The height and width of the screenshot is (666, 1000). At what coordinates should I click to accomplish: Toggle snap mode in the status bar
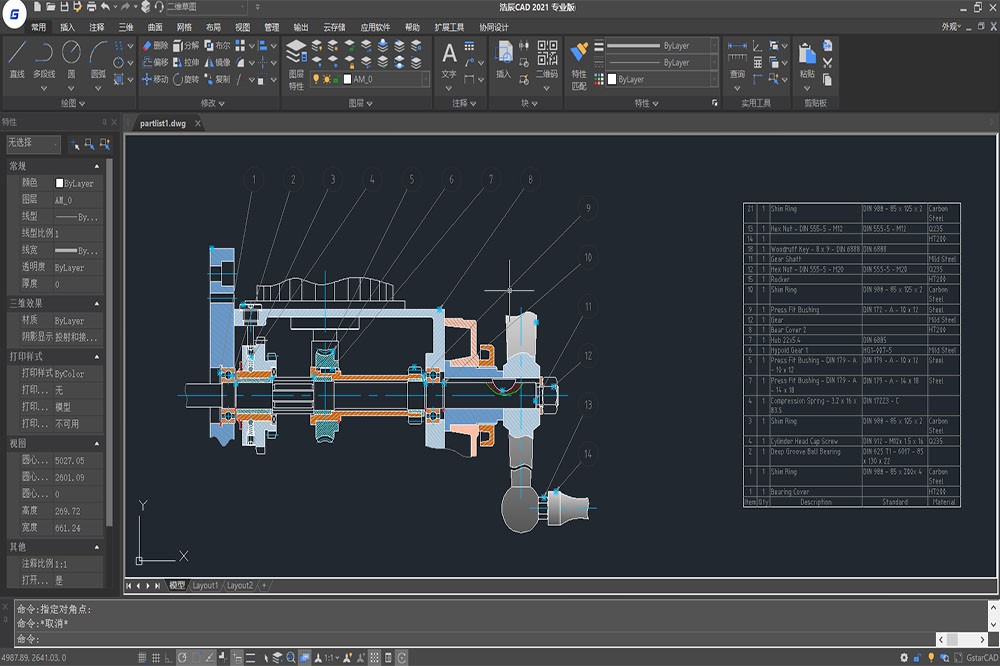[x=142, y=658]
